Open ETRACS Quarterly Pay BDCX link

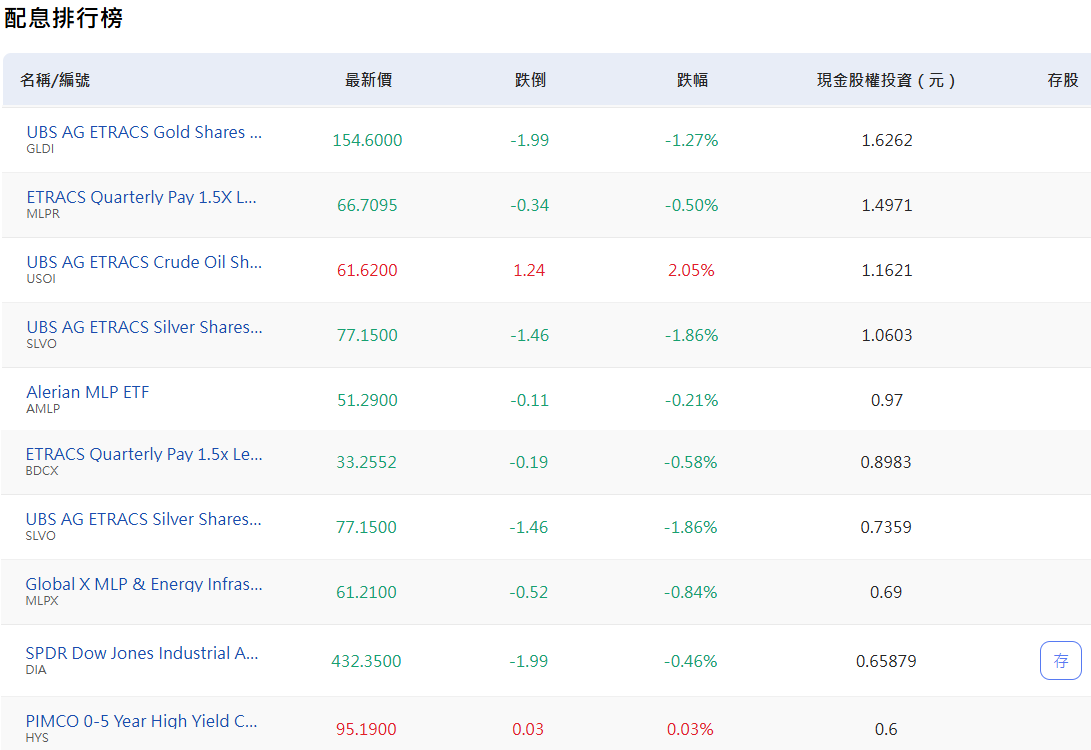tap(144, 454)
